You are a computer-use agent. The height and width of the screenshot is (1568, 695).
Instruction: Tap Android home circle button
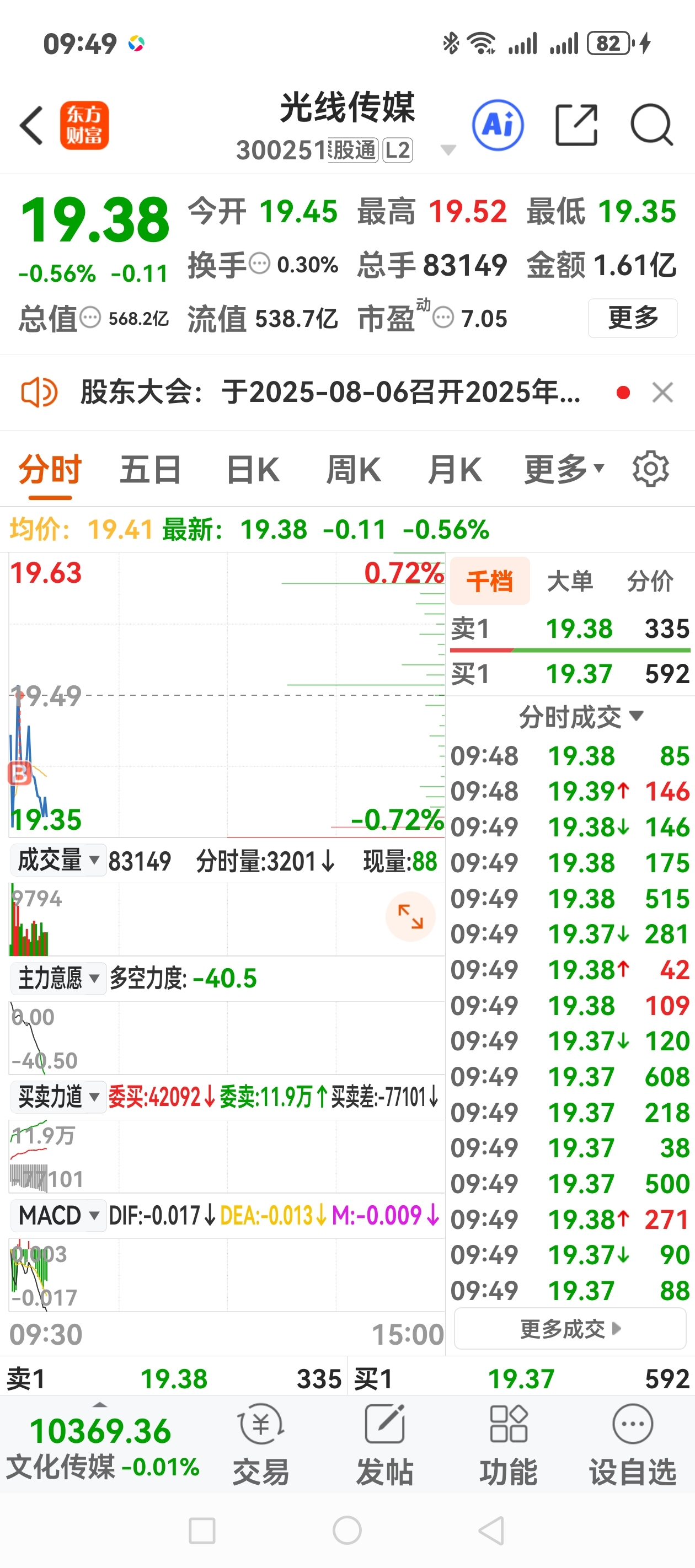pos(347,1531)
